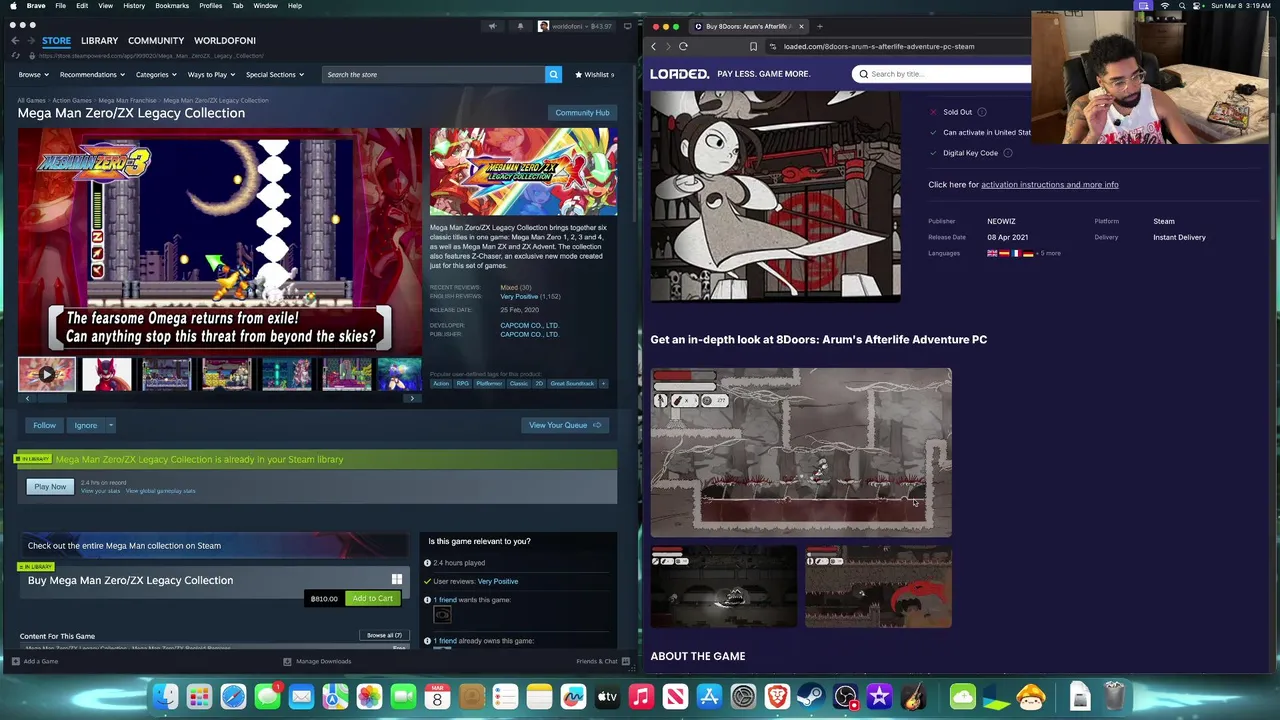Play the trailer video thumbnail
Viewport: 1280px width, 720px height.
click(47, 375)
